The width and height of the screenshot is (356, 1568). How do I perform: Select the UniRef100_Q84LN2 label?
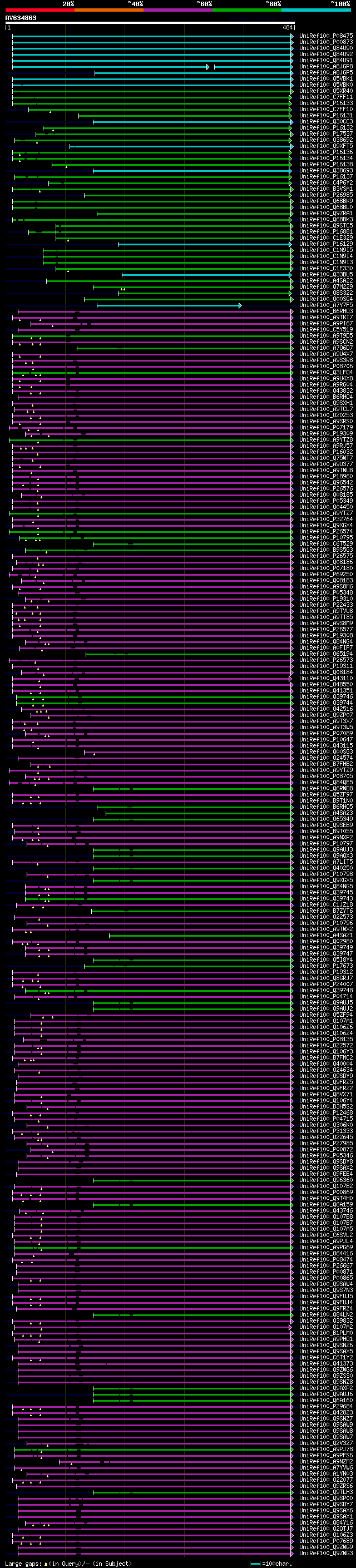click(x=326, y=1315)
